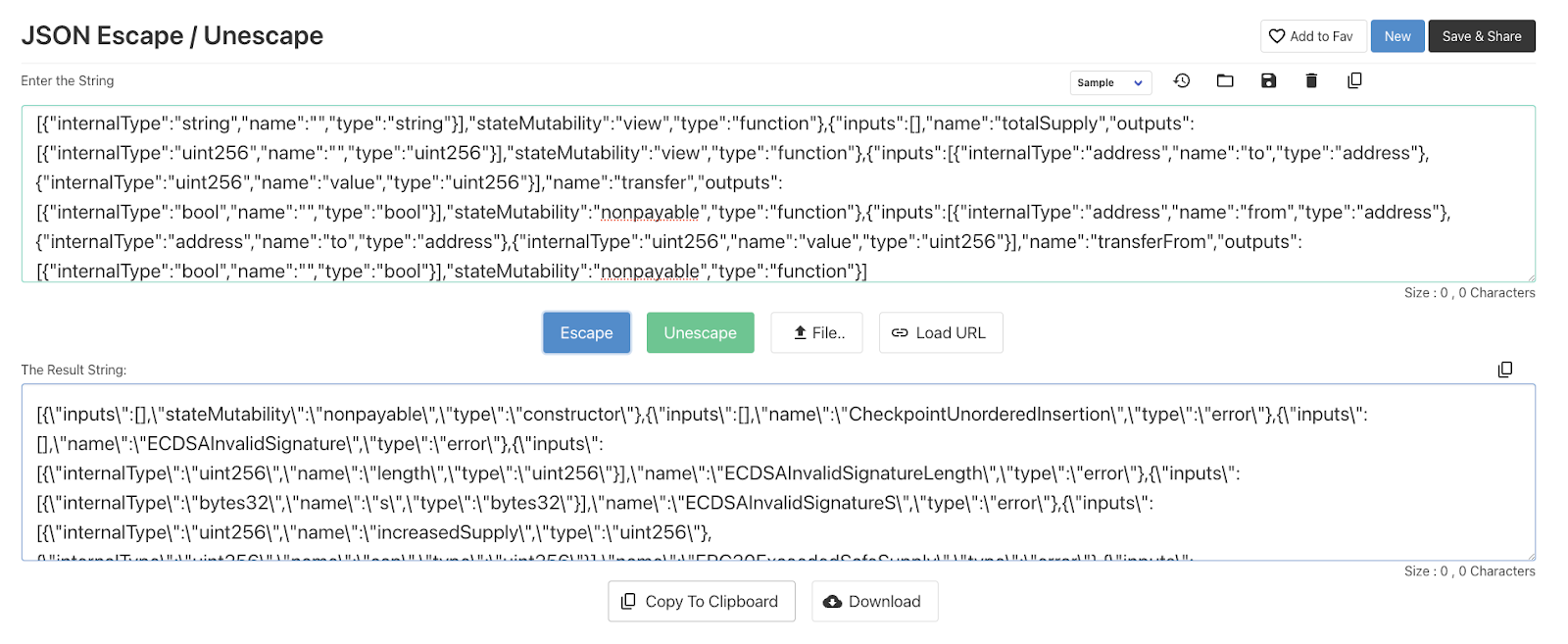This screenshot has width=1568, height=644.
Task: Open the Load URL button
Action: [x=941, y=332]
